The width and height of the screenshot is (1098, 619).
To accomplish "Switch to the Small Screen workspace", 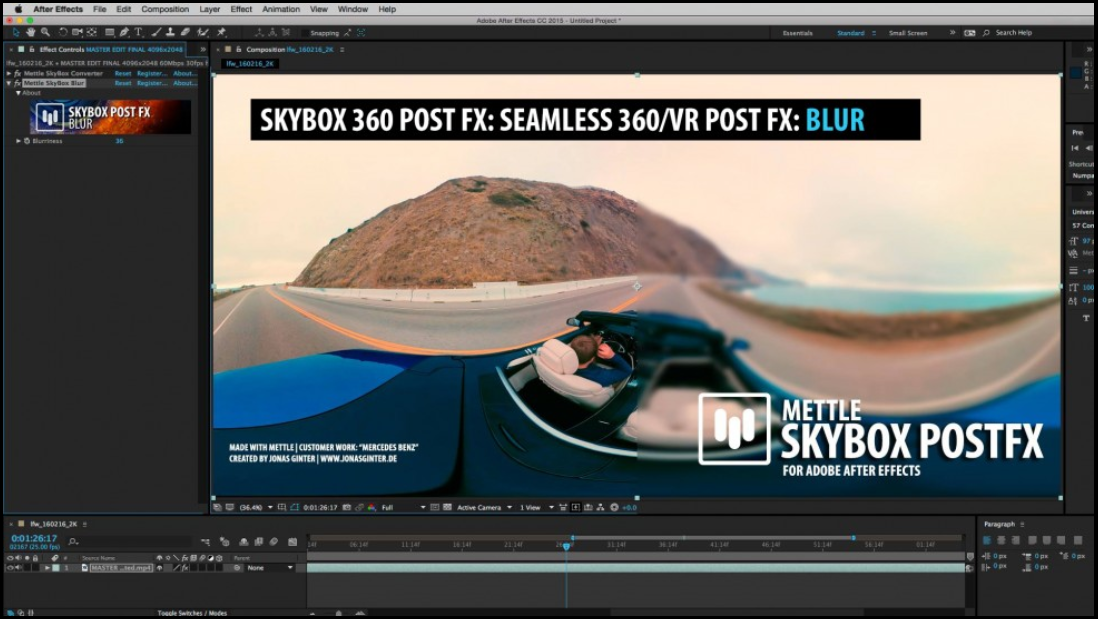I will [x=908, y=33].
